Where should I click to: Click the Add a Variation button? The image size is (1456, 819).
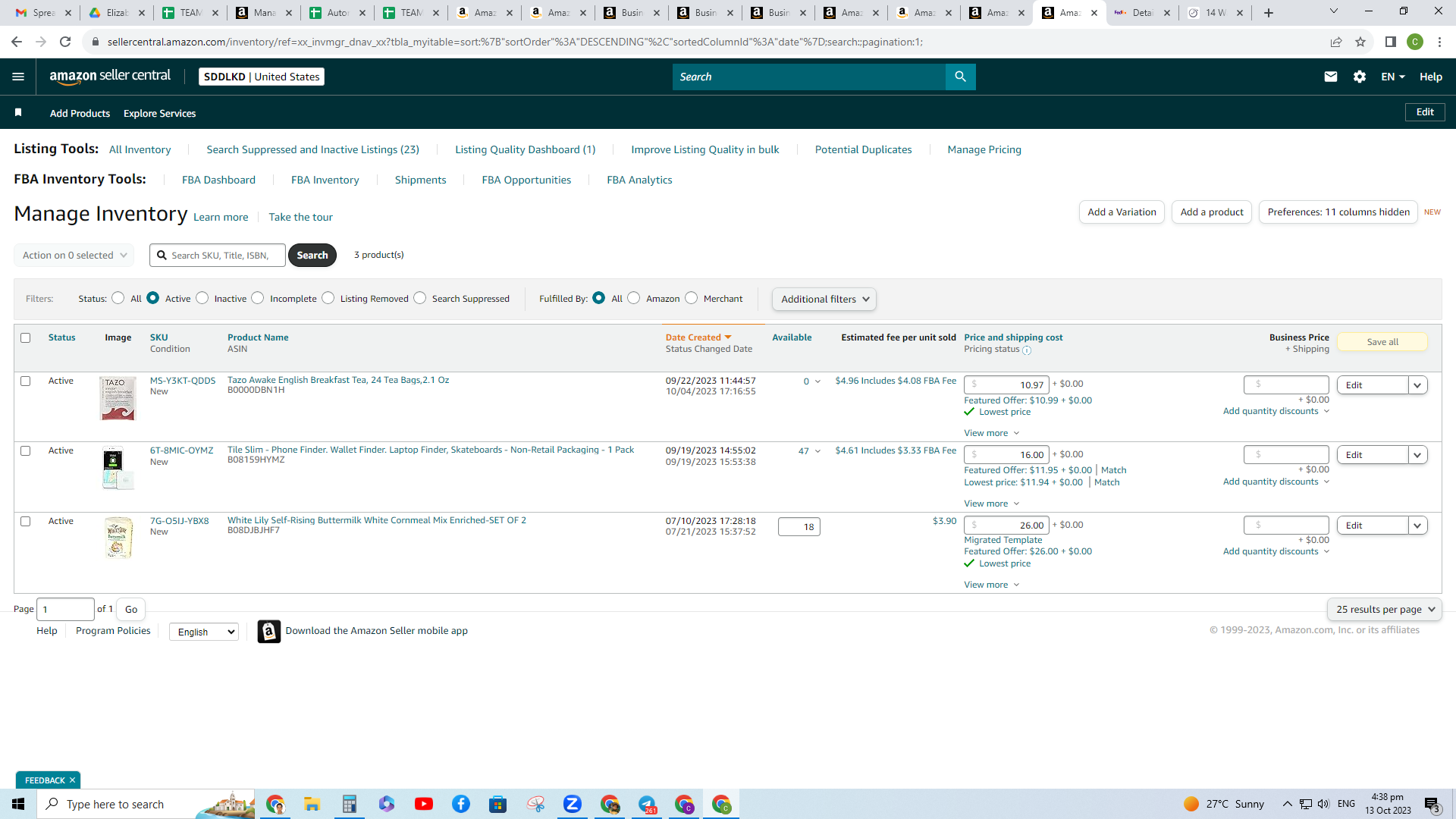1122,212
